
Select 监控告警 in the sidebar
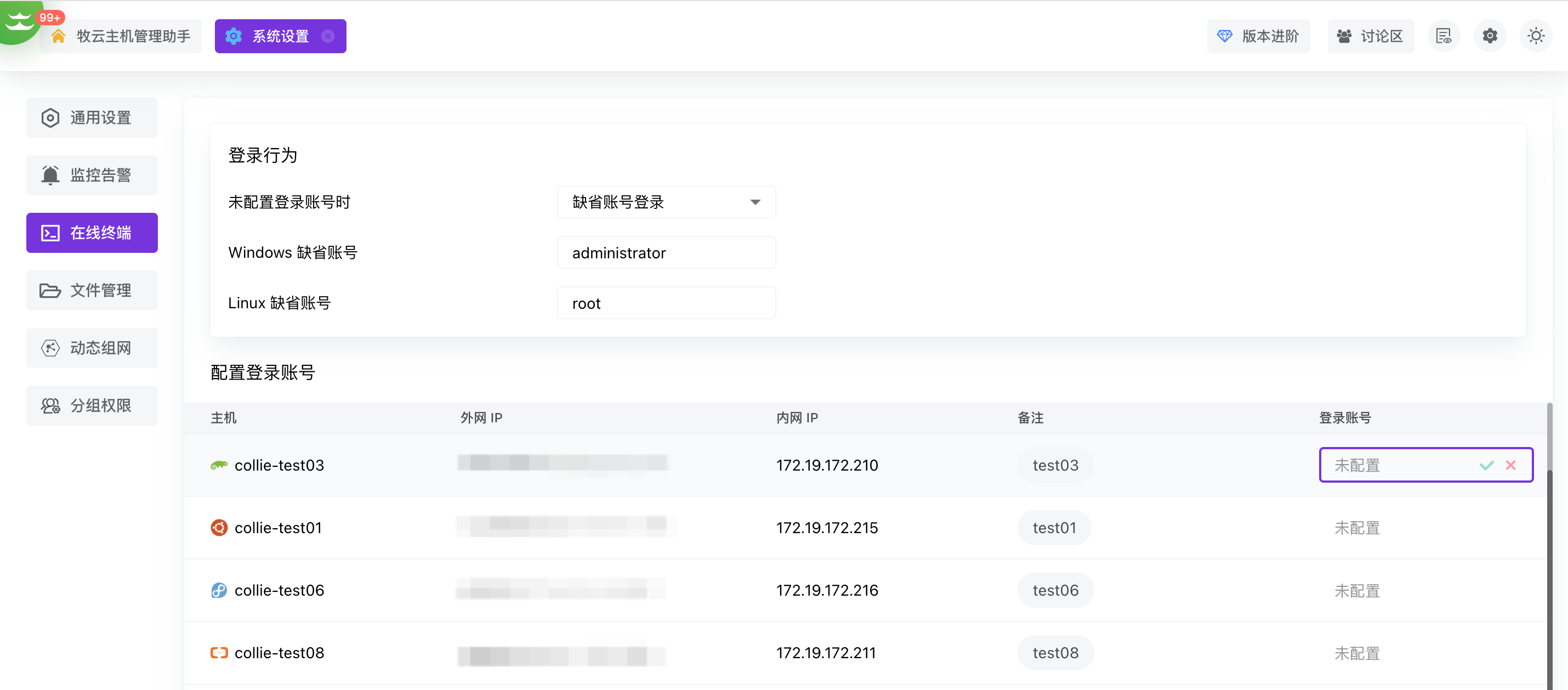click(x=92, y=176)
